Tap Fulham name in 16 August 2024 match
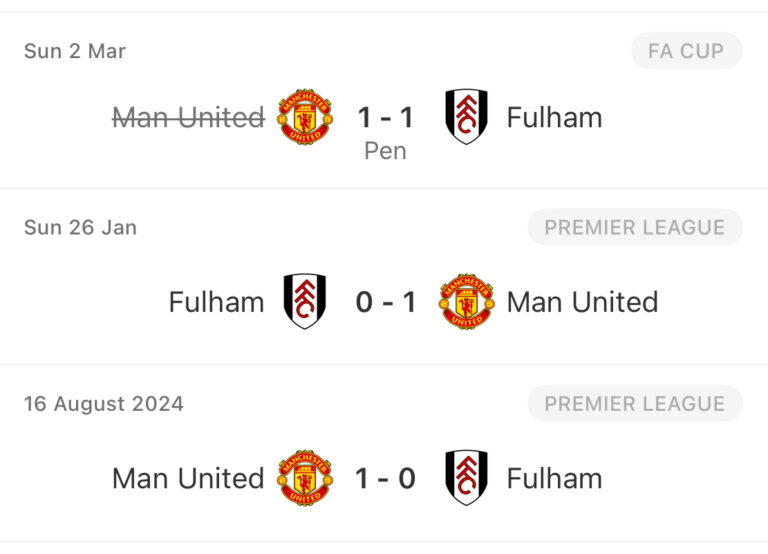 pos(554,478)
